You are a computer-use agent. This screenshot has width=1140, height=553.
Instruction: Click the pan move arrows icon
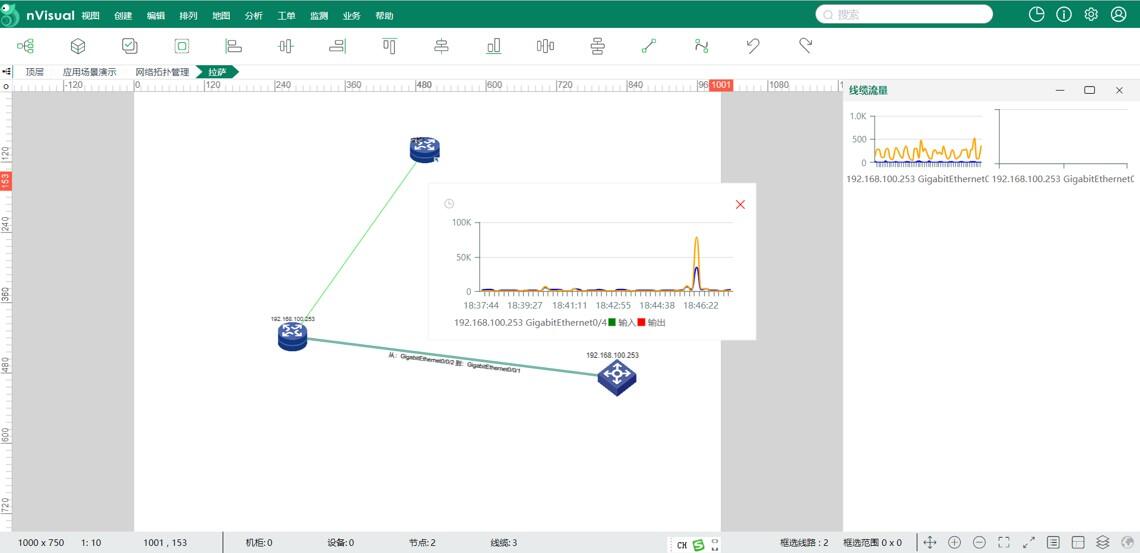coord(929,542)
